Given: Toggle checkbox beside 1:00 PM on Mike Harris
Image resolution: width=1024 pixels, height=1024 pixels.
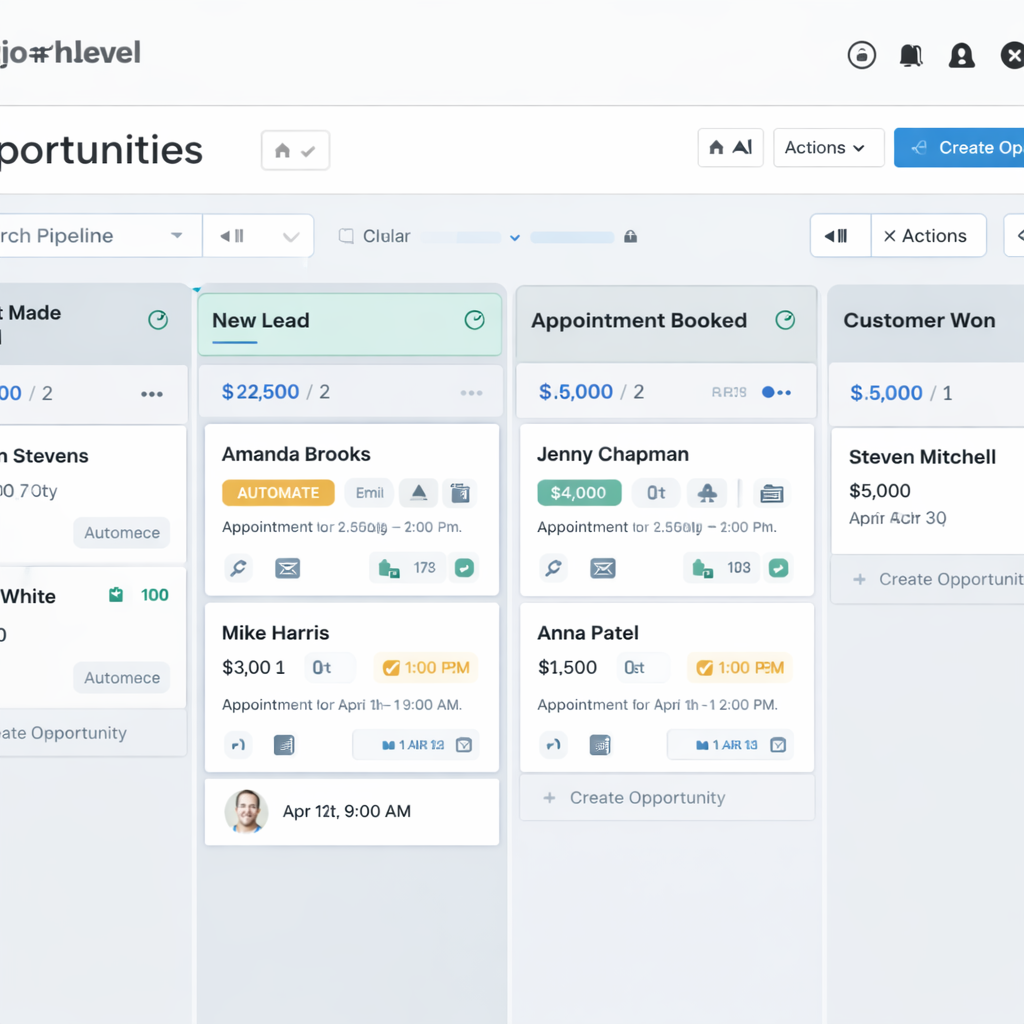Looking at the screenshot, I should (x=392, y=668).
